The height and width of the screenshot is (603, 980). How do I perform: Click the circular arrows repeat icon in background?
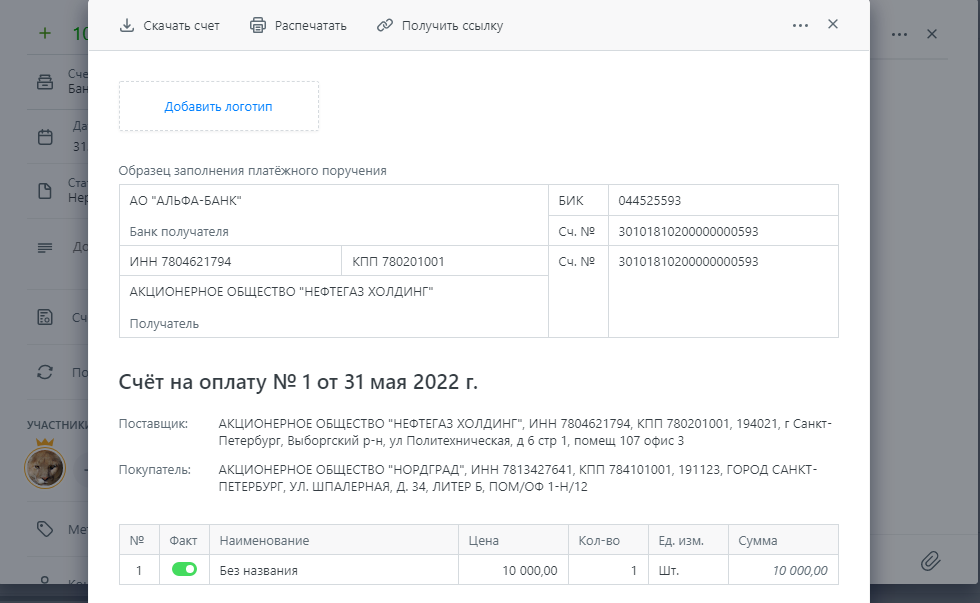click(x=45, y=372)
